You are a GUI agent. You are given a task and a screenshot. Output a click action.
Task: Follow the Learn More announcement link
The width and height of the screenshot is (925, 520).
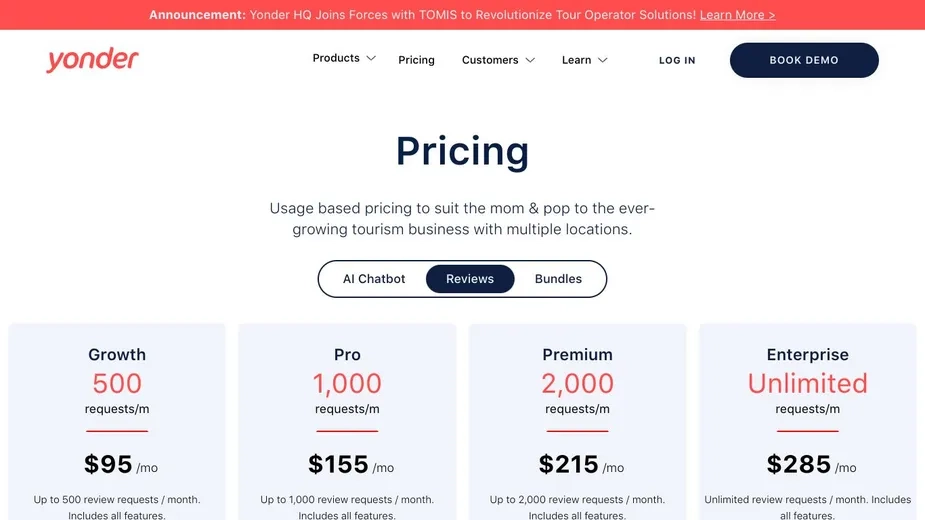737,15
